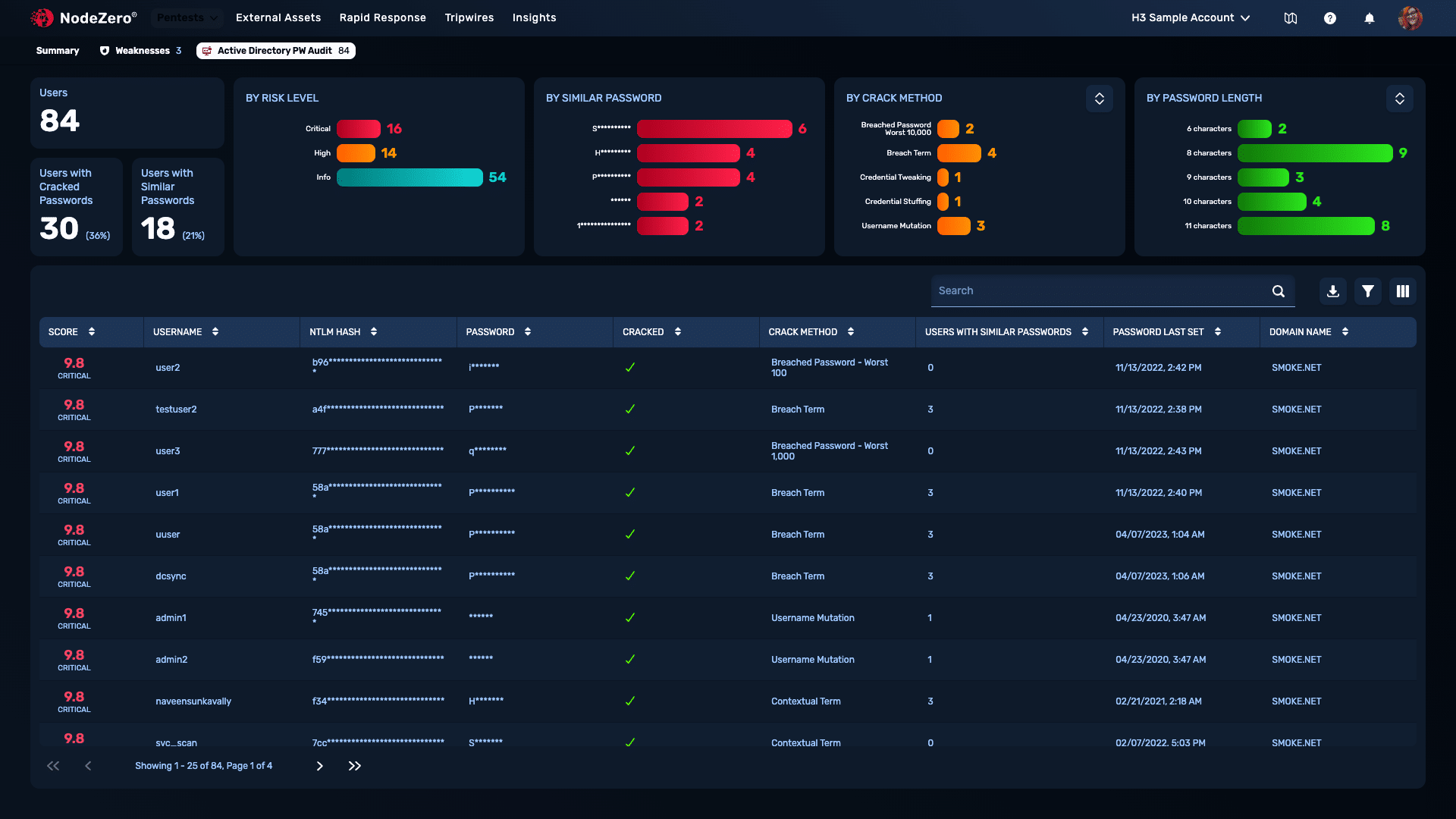Viewport: 1456px width, 819px height.
Task: Switch to the Weaknesses tab
Action: coord(141,51)
